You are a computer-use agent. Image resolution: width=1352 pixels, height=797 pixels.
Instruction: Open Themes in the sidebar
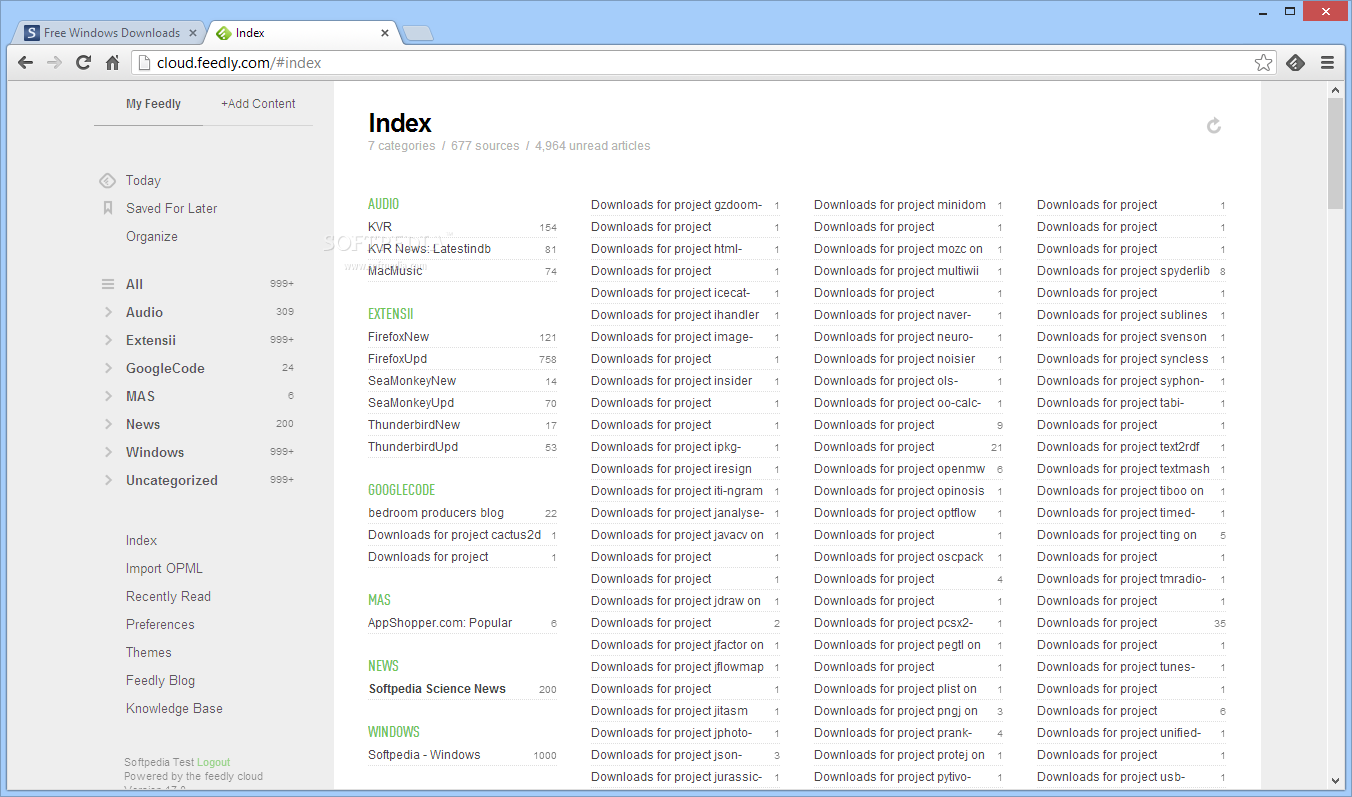pos(149,652)
